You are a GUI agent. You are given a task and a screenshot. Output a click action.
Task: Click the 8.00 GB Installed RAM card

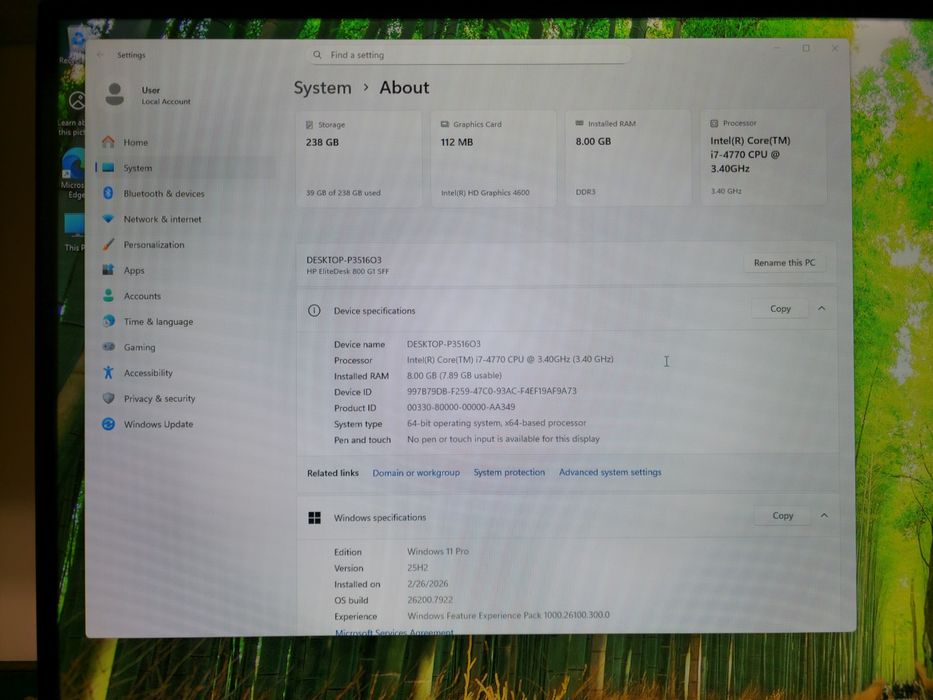click(628, 158)
